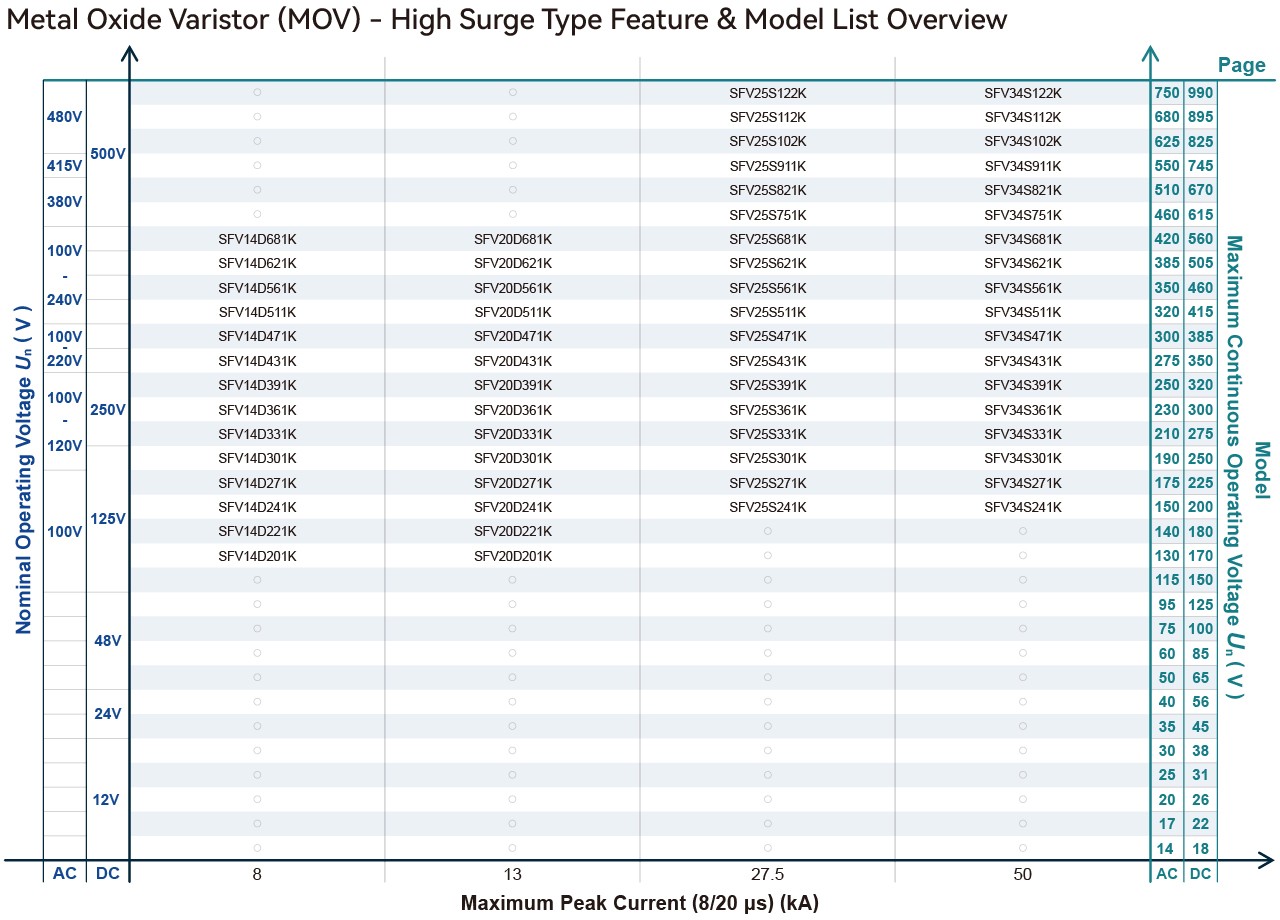Select the 27.5 kA peak current column
The height and width of the screenshot is (920, 1280).
pos(767,874)
